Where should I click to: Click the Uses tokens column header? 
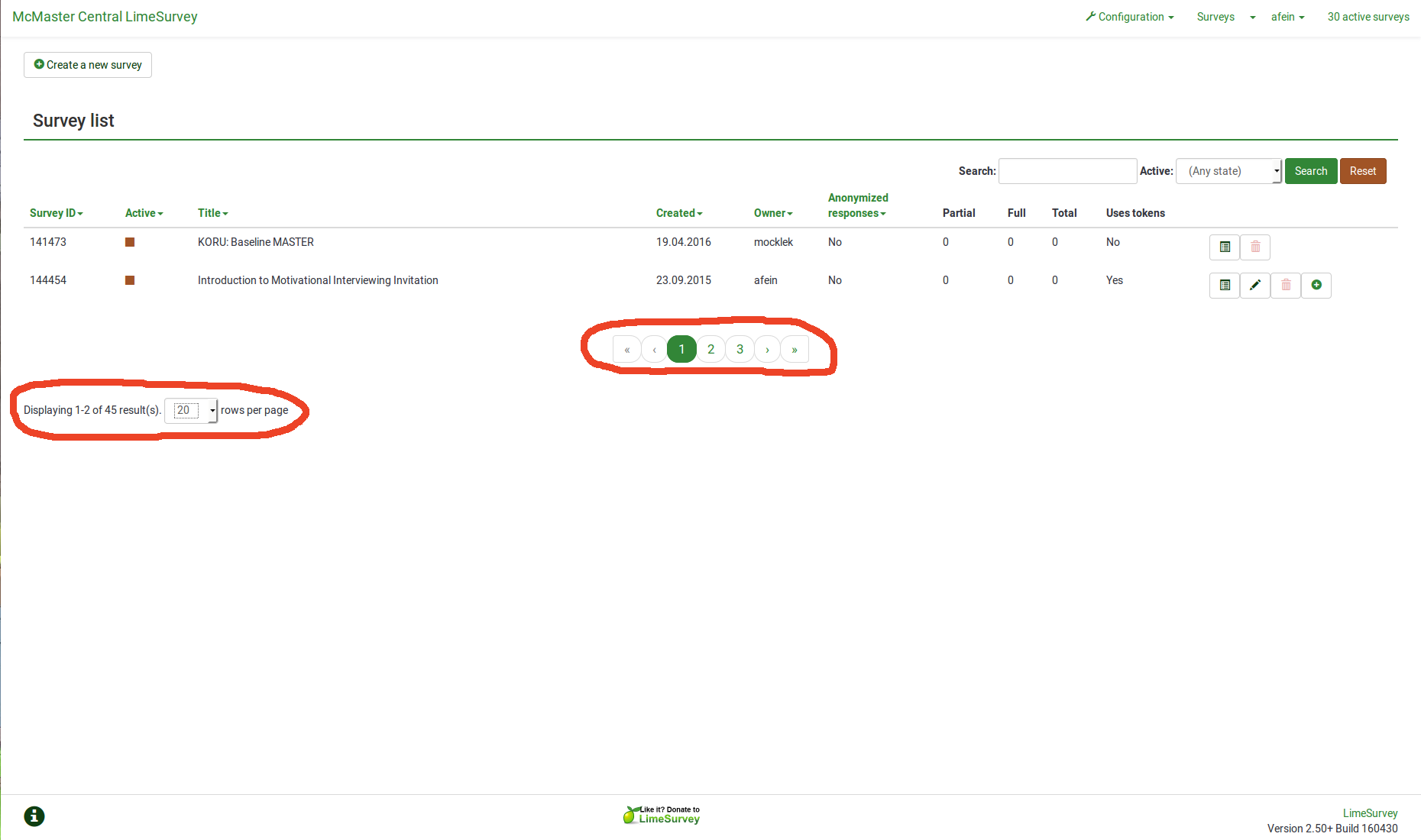[x=1135, y=213]
